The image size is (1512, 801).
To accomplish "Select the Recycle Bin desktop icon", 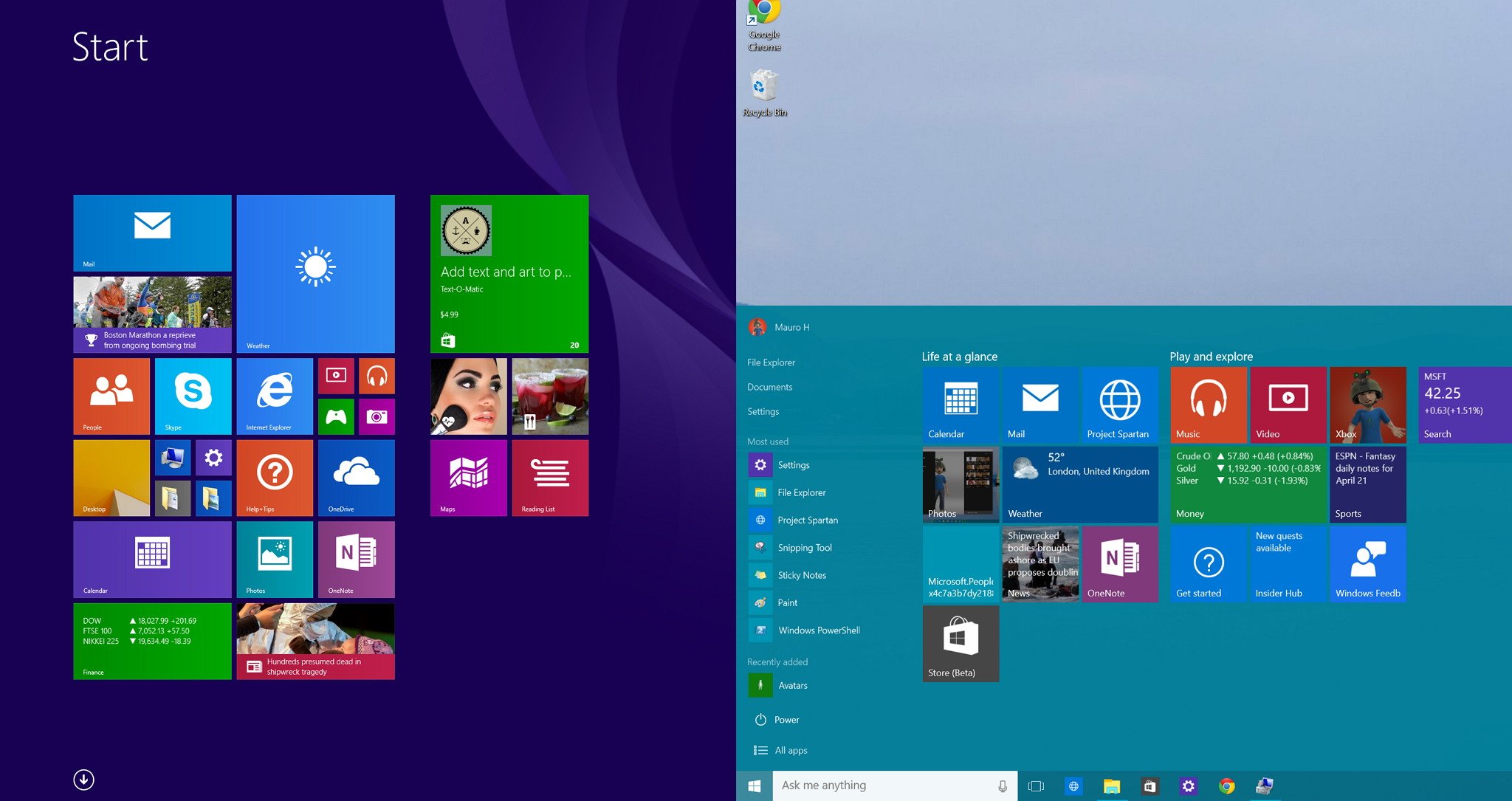I will [x=764, y=93].
